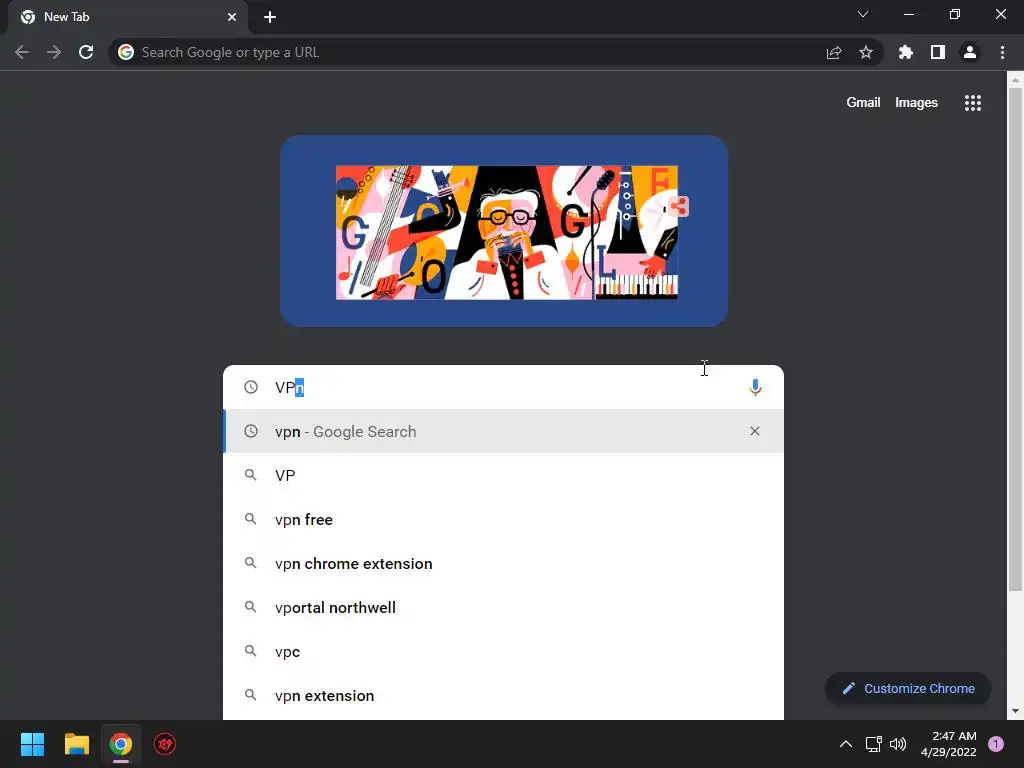
Task: Close the New Tab tab
Action: coord(232,17)
